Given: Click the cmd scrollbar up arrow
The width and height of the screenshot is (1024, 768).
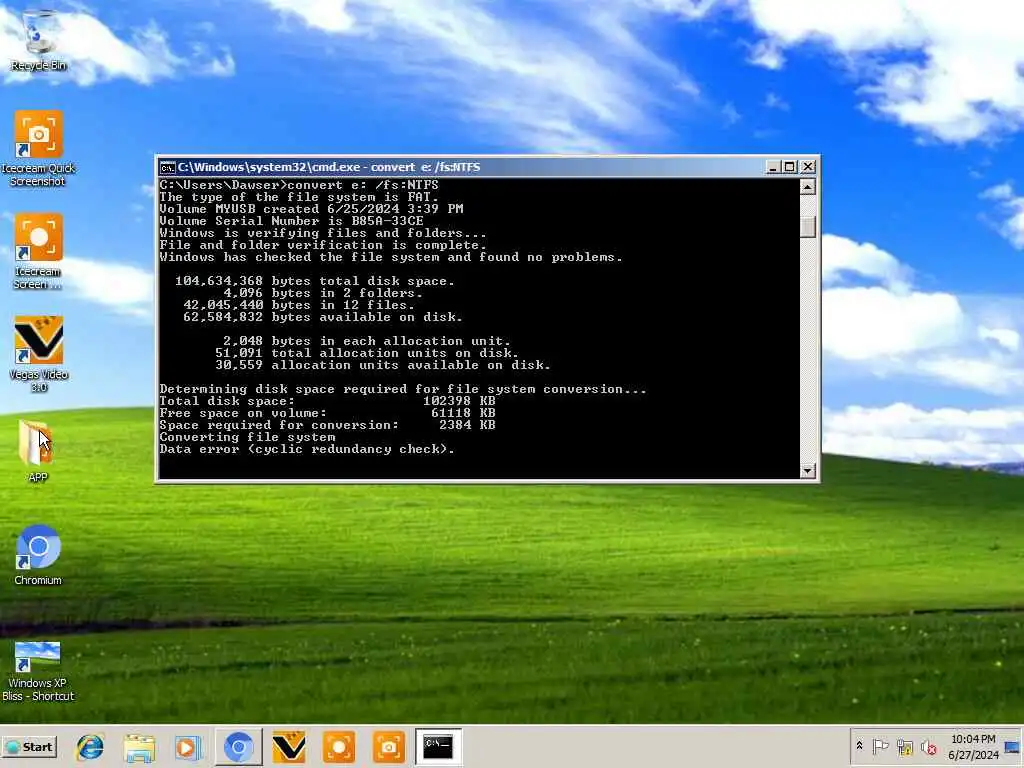Looking at the screenshot, I should click(x=808, y=187).
